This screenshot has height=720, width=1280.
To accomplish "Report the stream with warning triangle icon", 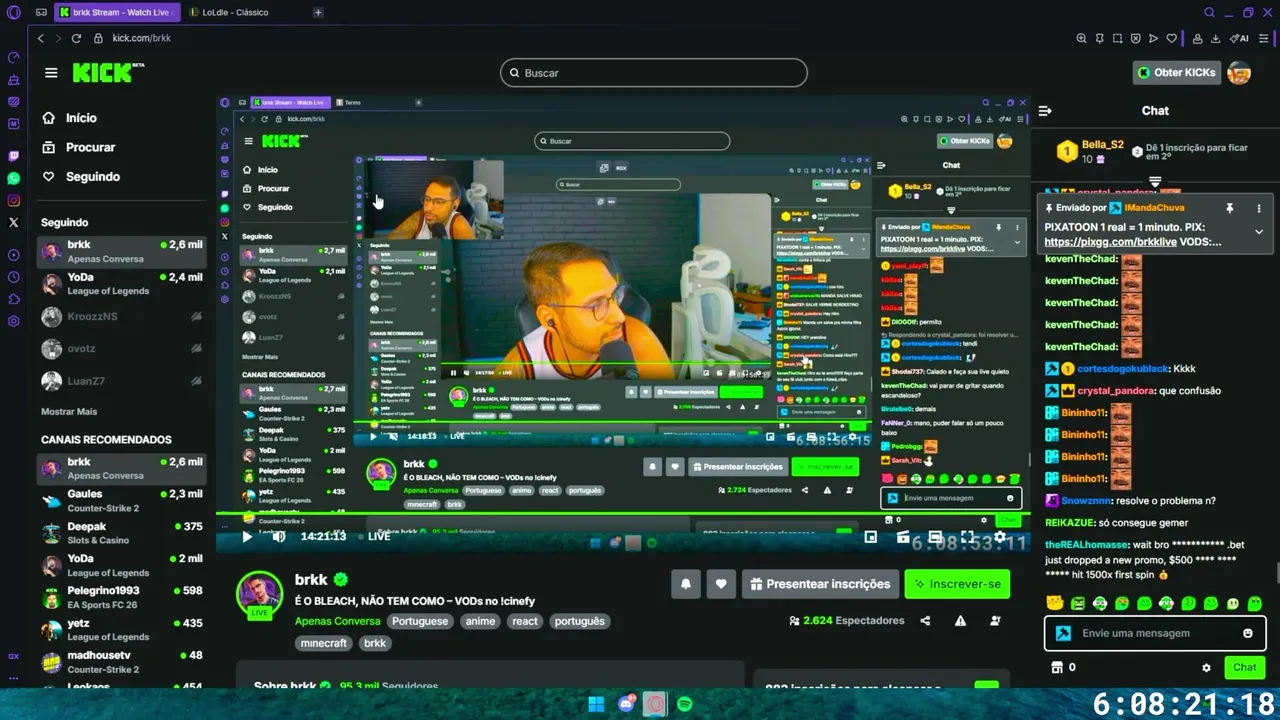I will pyautogui.click(x=960, y=621).
